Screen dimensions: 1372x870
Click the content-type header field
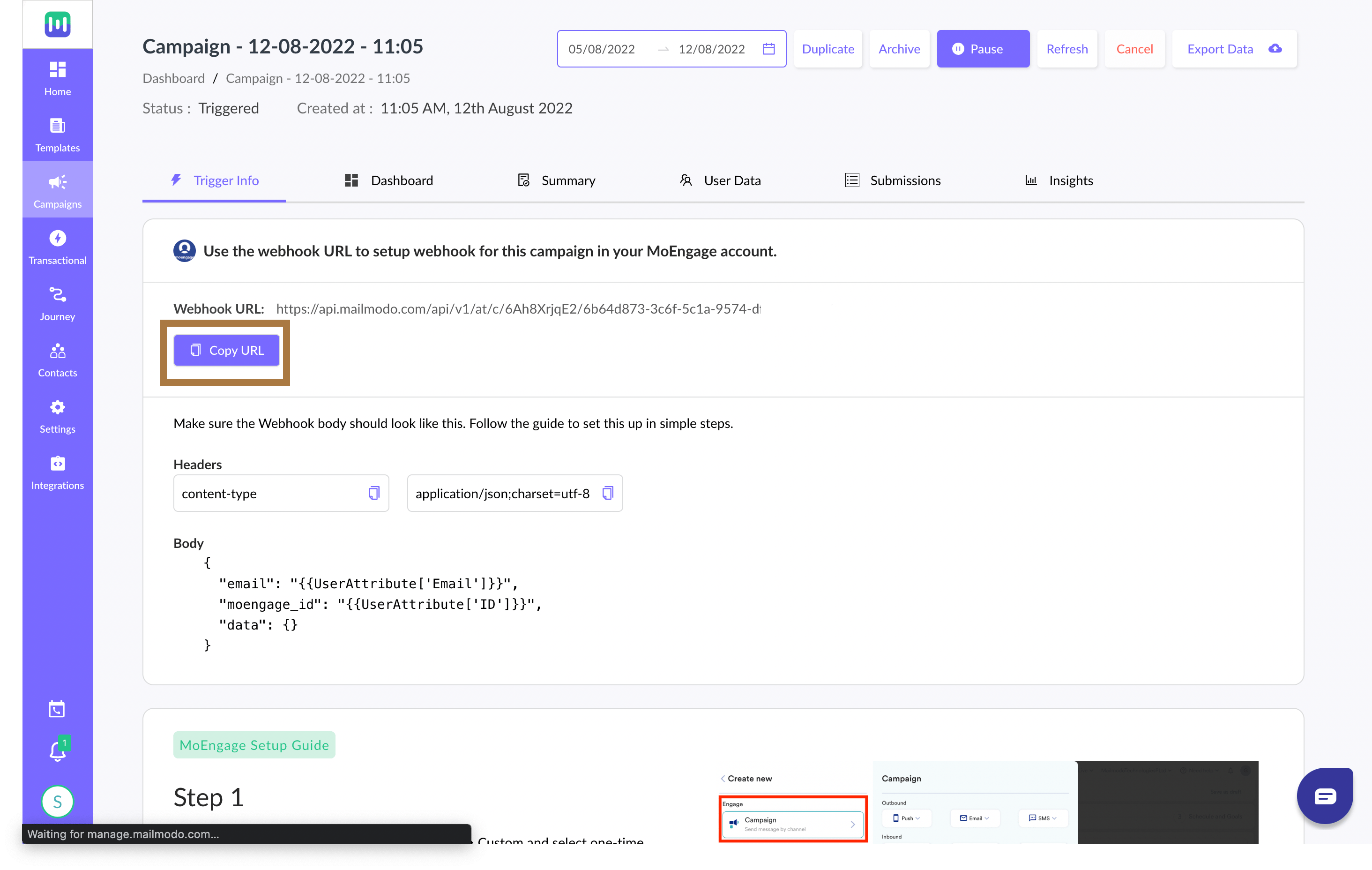coord(281,493)
